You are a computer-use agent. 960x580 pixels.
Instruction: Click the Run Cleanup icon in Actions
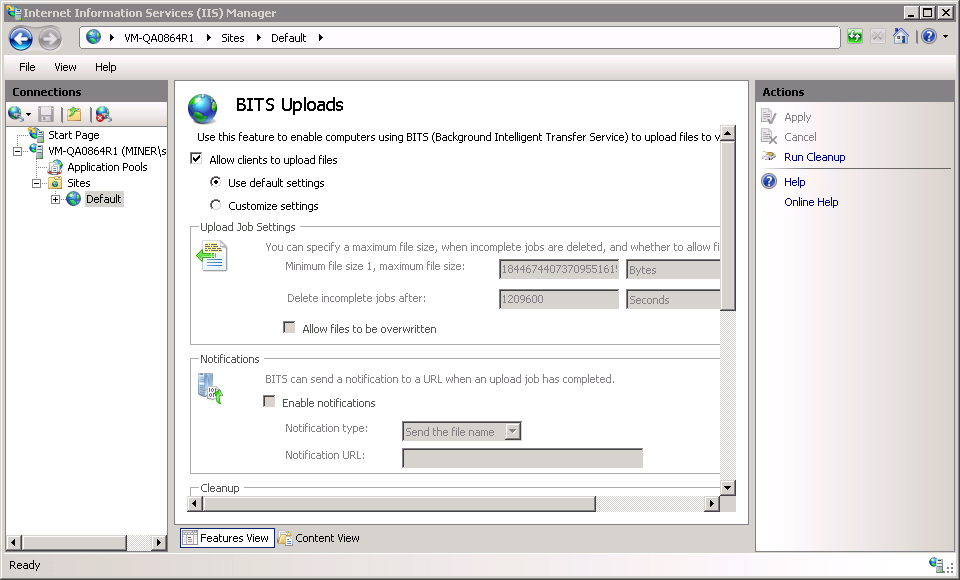[x=769, y=157]
